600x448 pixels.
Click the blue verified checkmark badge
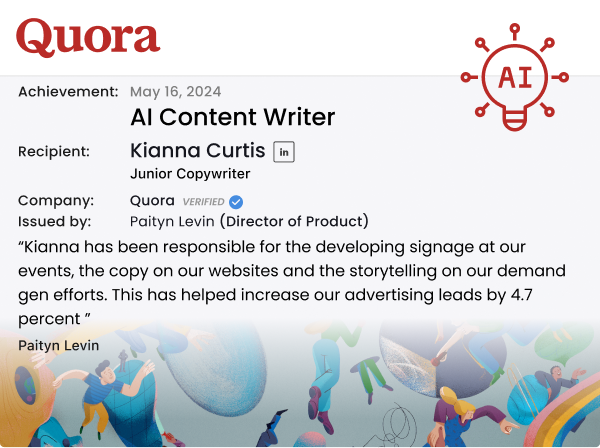[x=236, y=201]
